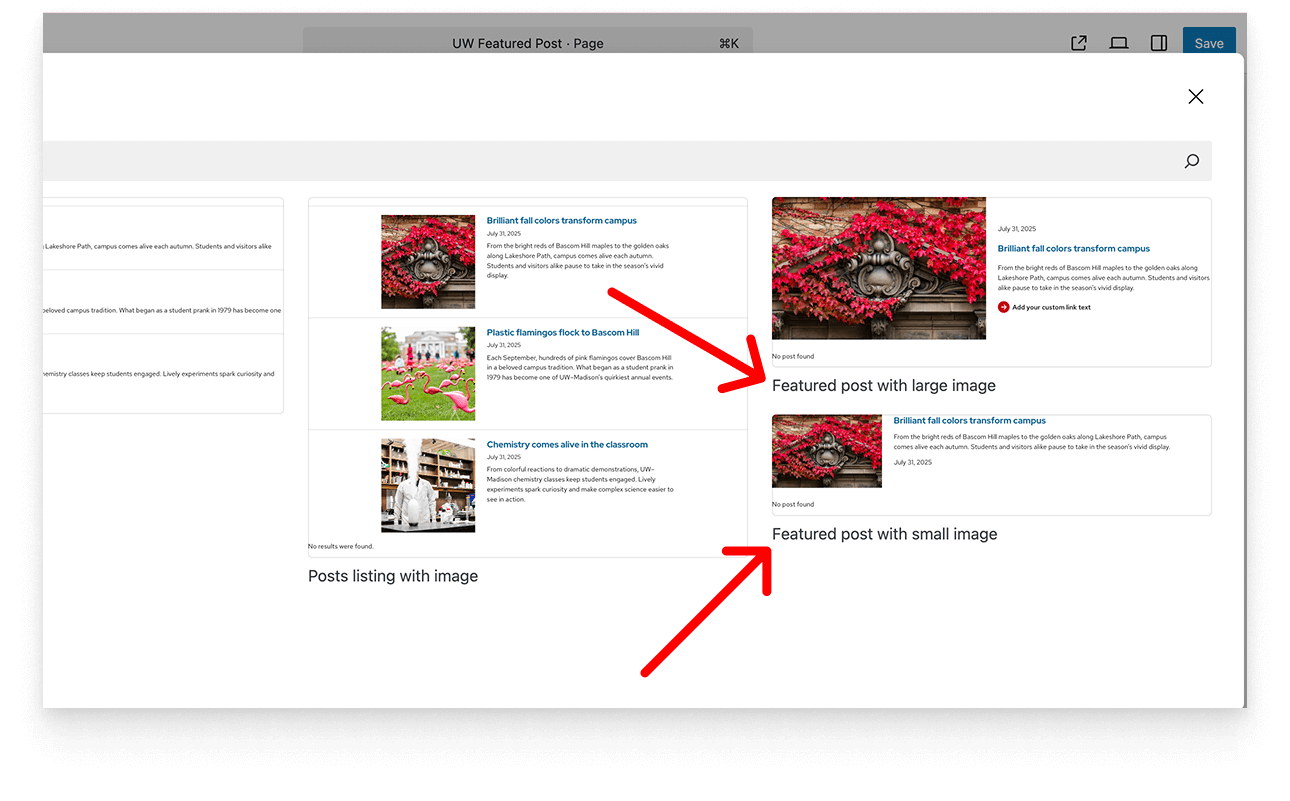
Task: Open the Brilliant fall colors transform campus link
Action: click(x=1073, y=248)
